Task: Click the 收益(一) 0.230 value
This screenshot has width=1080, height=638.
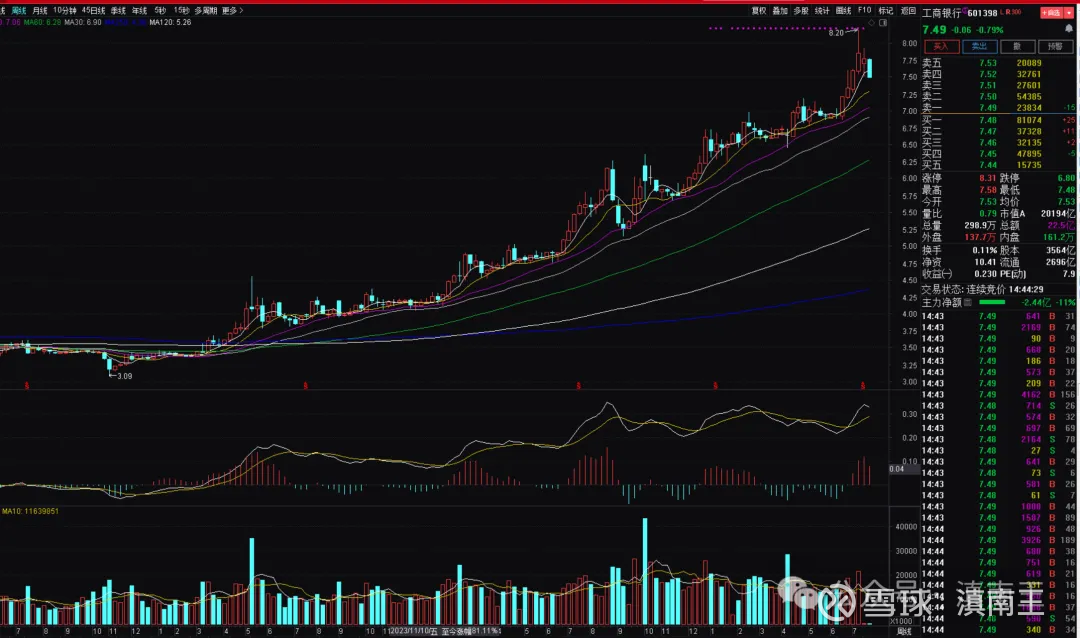Action: (986, 274)
